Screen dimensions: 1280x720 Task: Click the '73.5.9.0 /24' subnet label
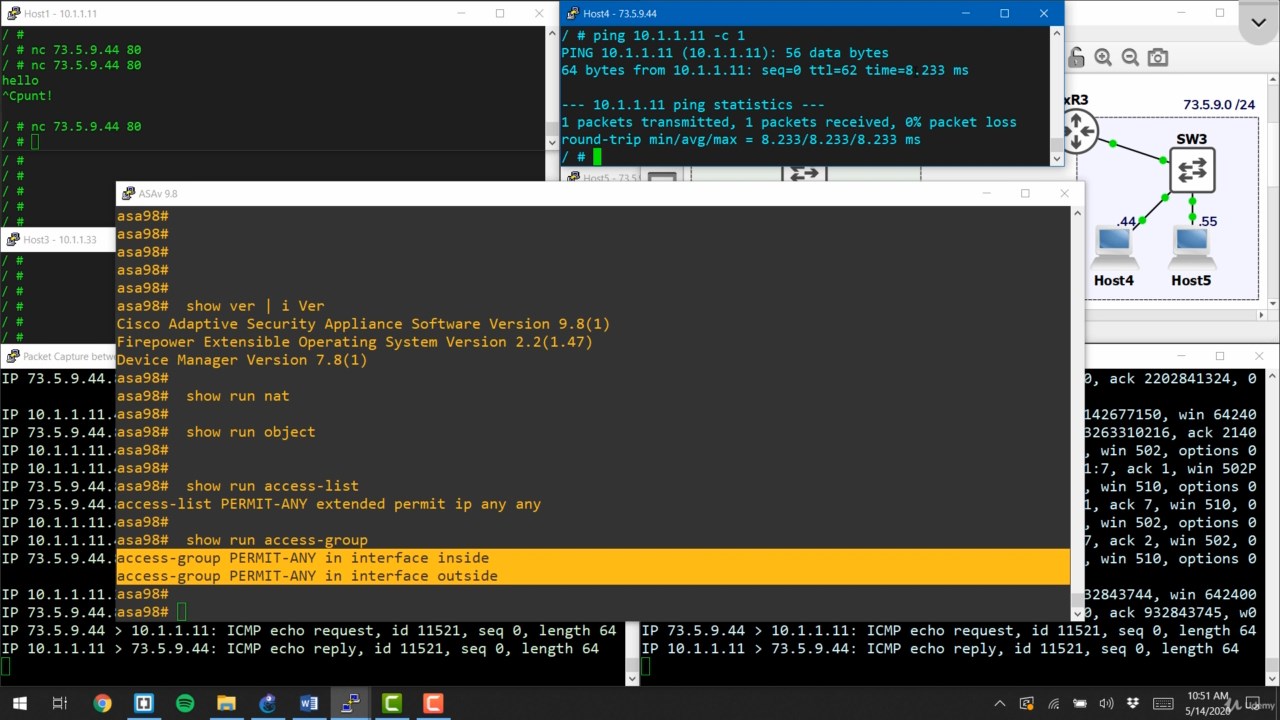(x=1219, y=104)
